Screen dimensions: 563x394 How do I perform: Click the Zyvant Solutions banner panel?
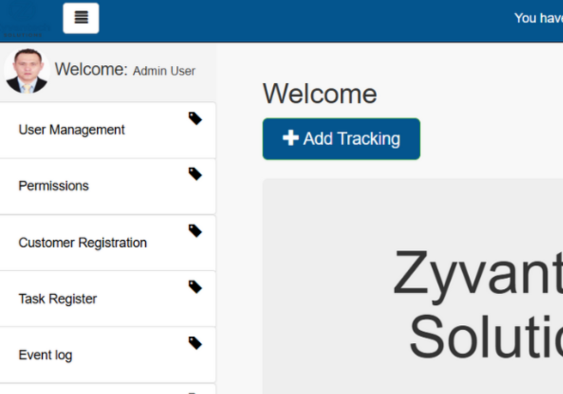click(x=413, y=286)
